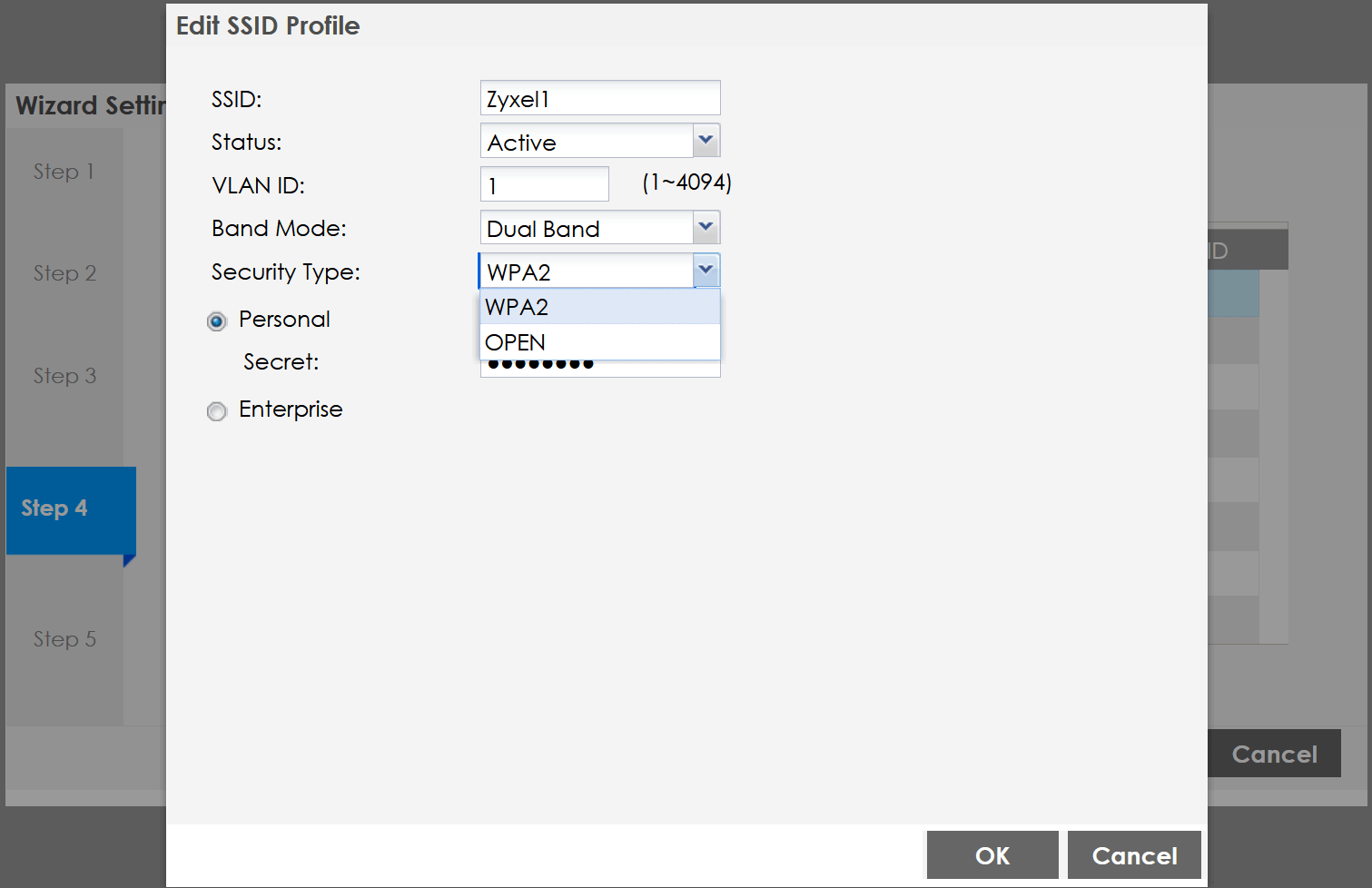
Task: Choose OPEN from the security list
Action: (599, 342)
